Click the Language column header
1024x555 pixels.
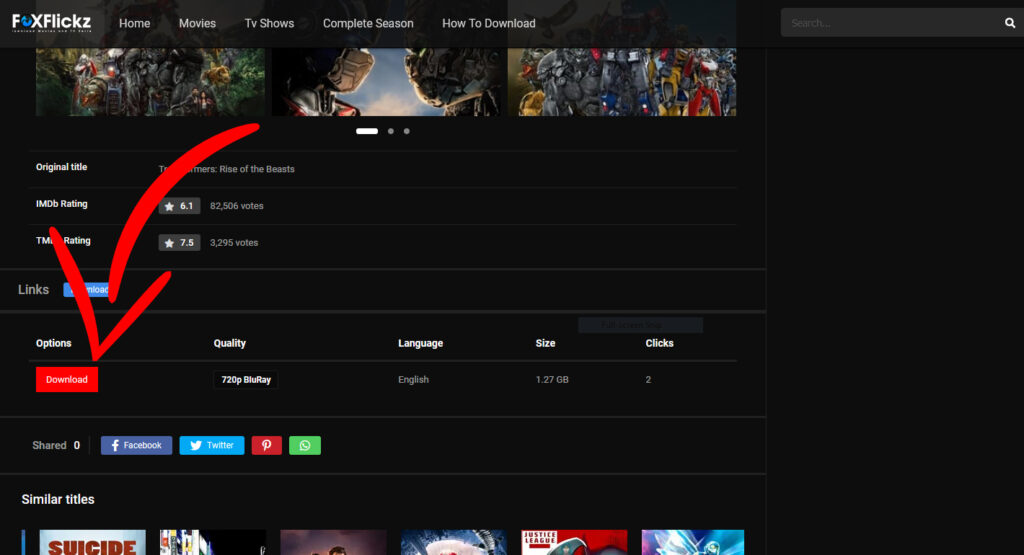421,343
